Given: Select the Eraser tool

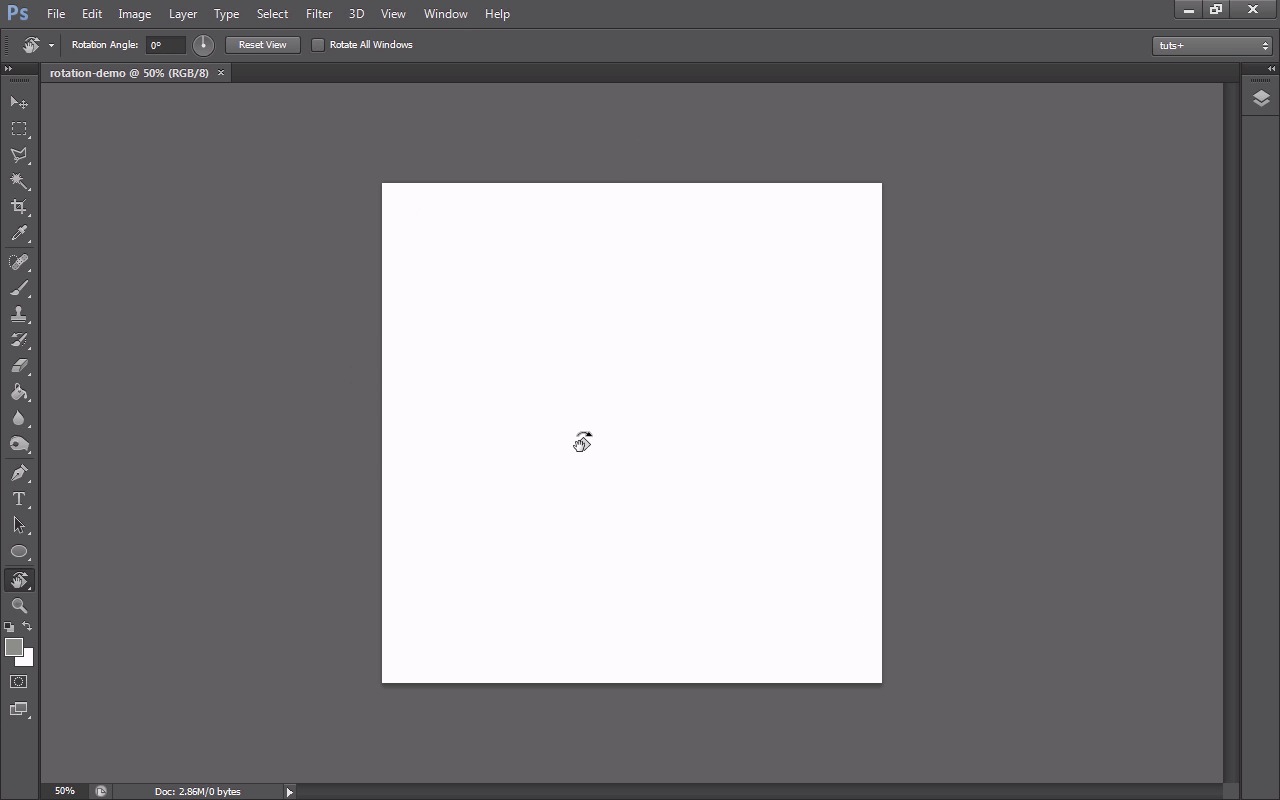Looking at the screenshot, I should pyautogui.click(x=19, y=366).
